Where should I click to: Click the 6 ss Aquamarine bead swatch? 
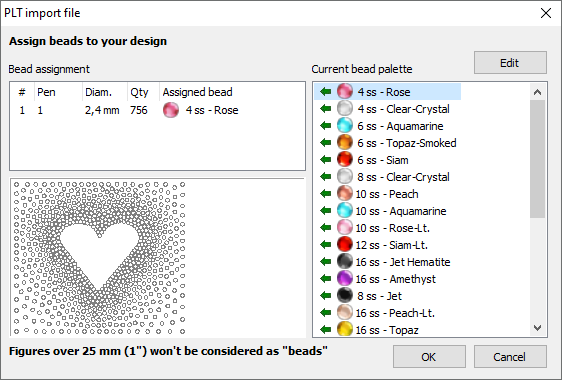[x=345, y=125]
